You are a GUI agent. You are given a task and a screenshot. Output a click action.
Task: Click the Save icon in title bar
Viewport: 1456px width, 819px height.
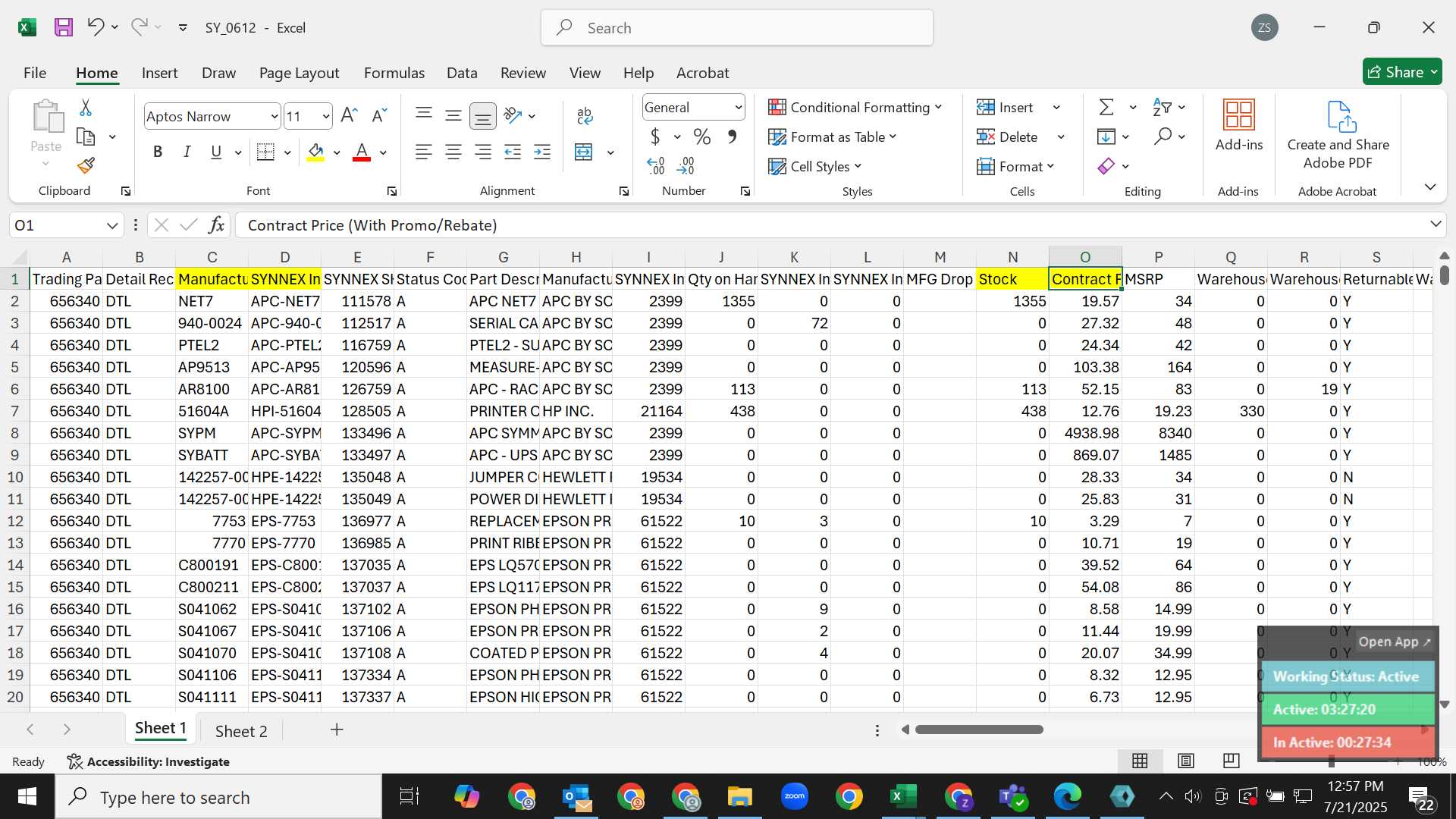64,28
